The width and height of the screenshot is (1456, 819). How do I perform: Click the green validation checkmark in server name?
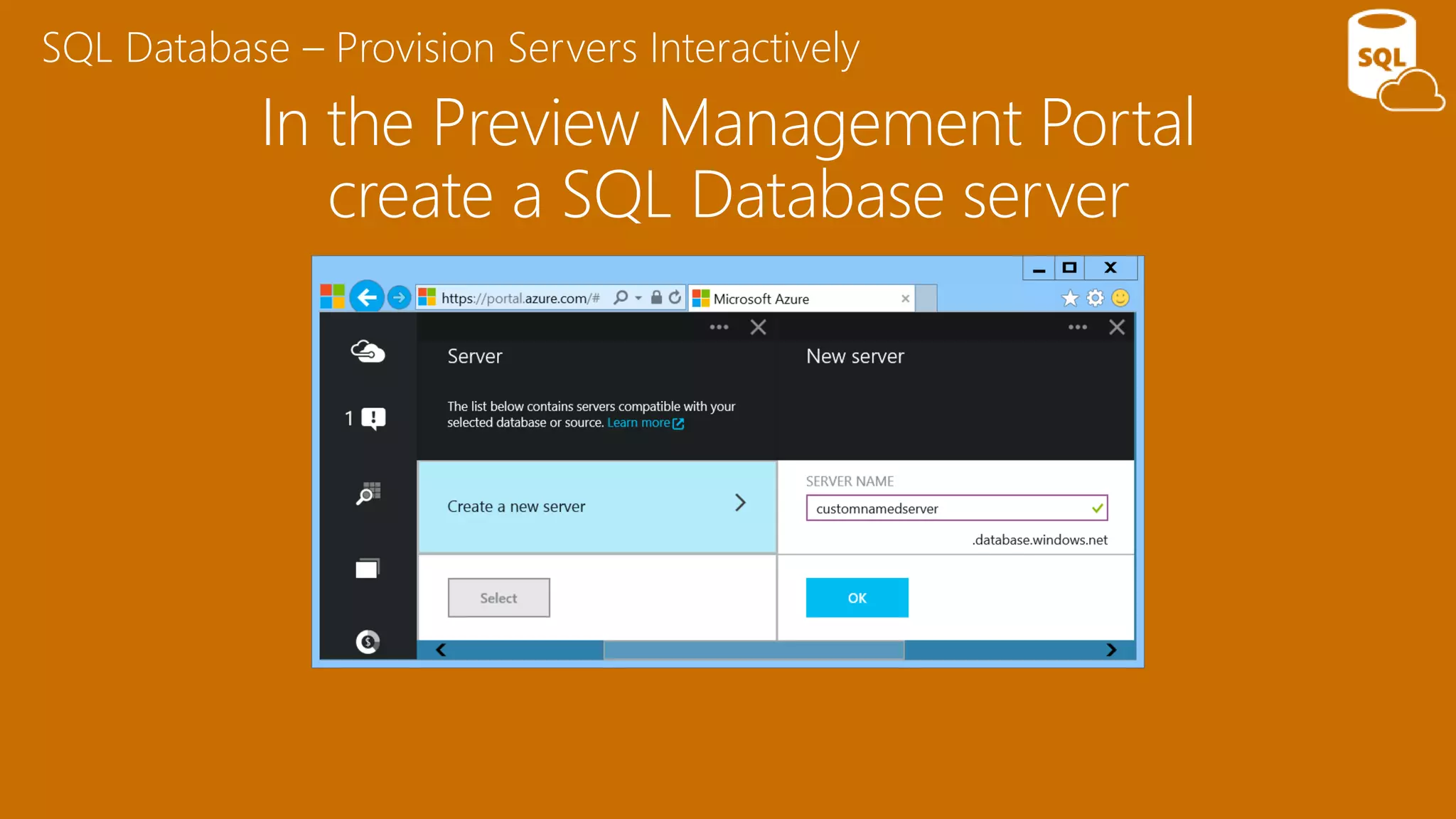point(1097,508)
